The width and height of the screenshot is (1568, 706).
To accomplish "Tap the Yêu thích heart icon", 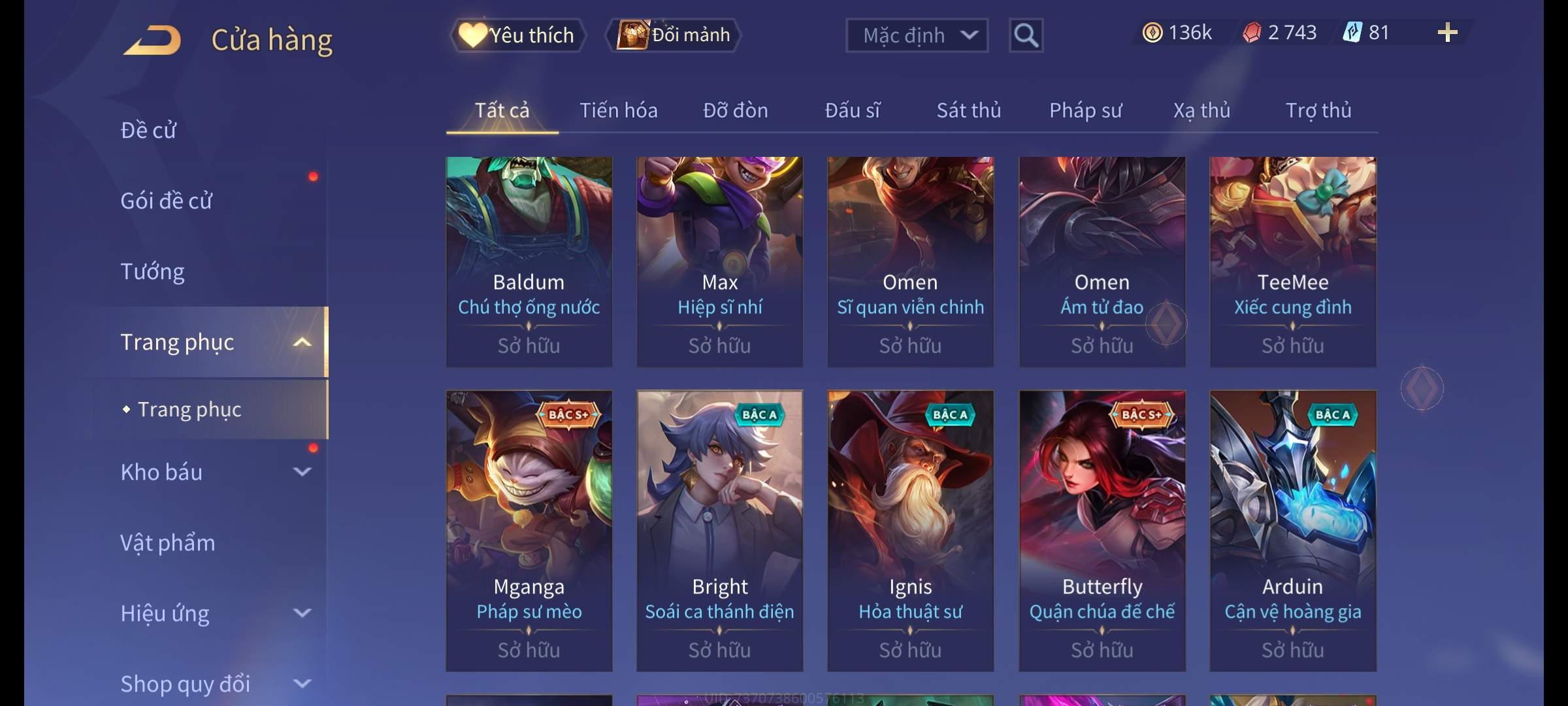I will pyautogui.click(x=473, y=35).
